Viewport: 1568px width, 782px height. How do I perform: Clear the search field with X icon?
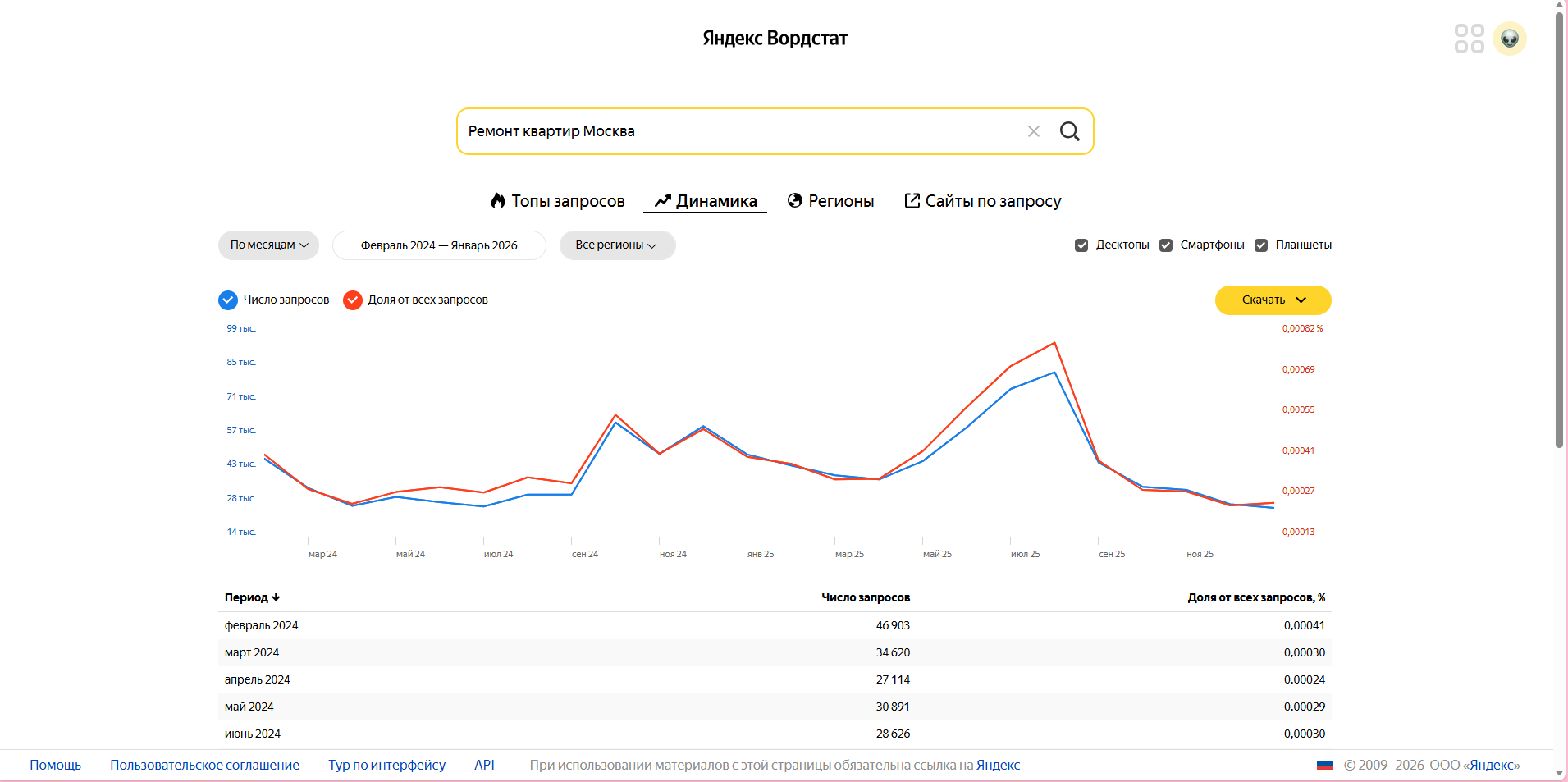click(1034, 131)
